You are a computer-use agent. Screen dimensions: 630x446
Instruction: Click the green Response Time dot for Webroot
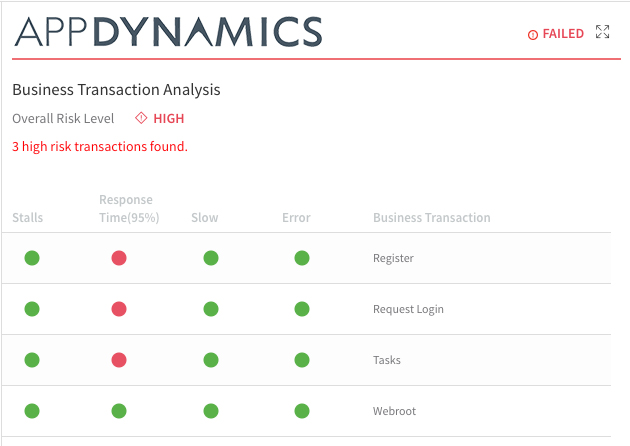[119, 411]
